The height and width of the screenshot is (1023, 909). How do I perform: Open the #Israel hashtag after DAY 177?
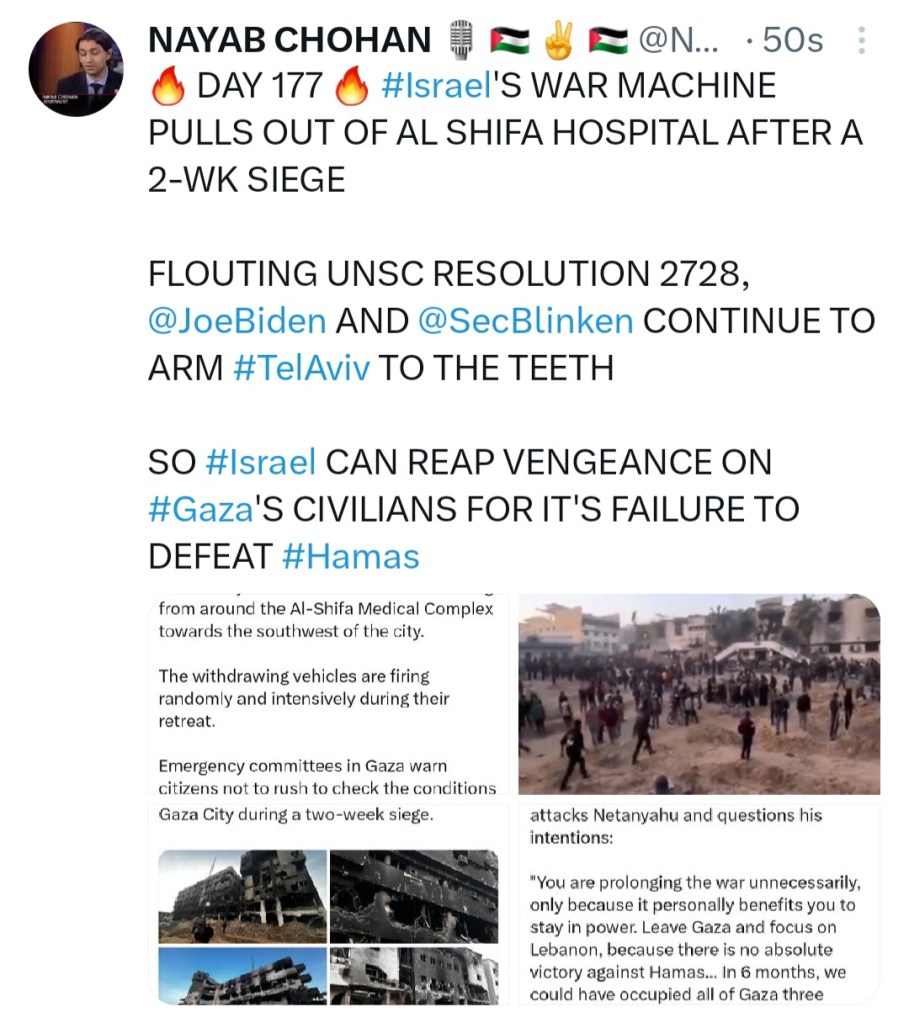[x=435, y=87]
